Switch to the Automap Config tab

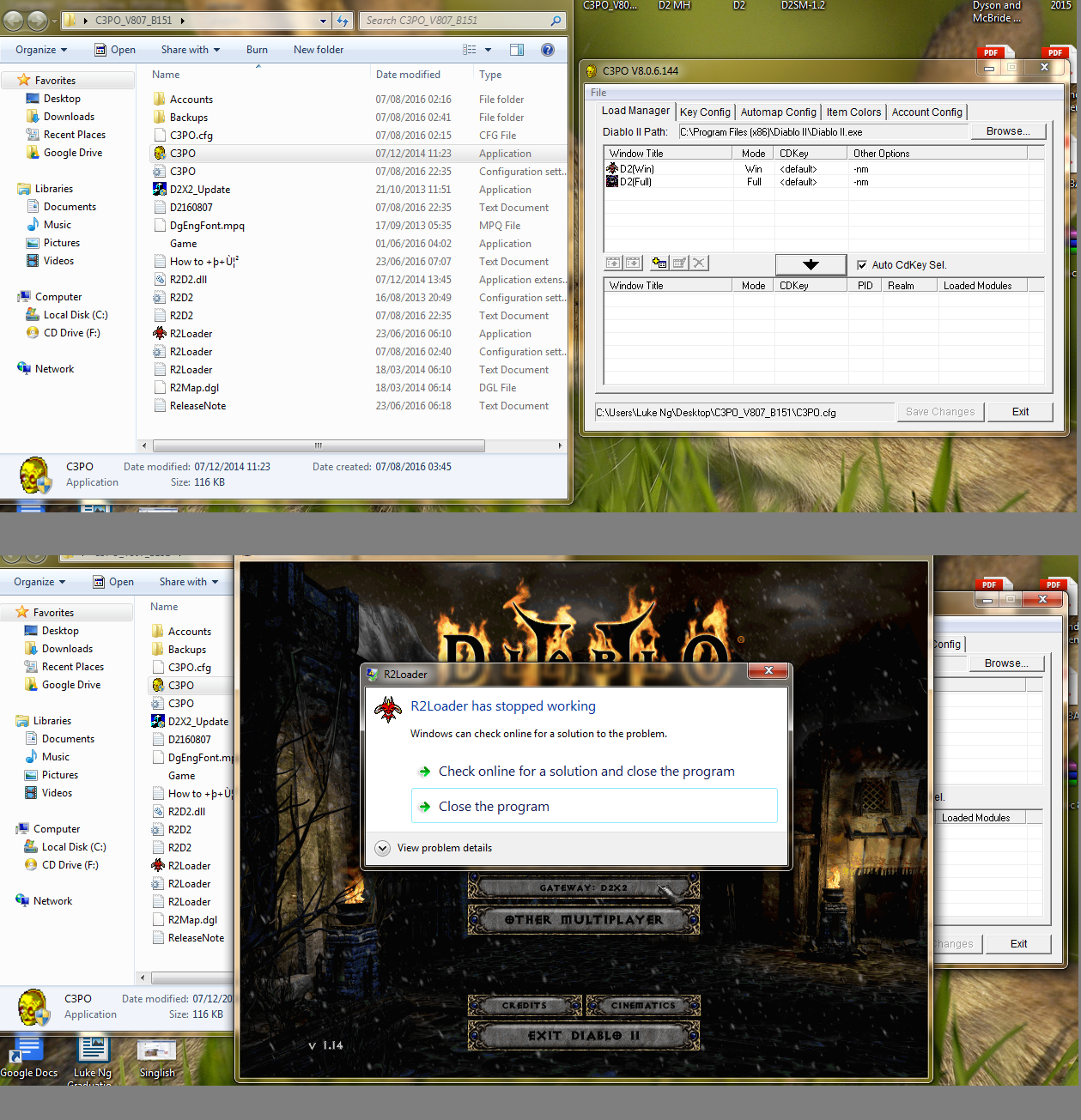click(778, 112)
